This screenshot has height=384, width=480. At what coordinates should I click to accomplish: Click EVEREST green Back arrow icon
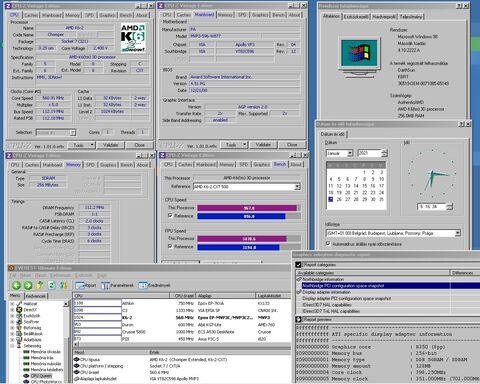(x=16, y=285)
